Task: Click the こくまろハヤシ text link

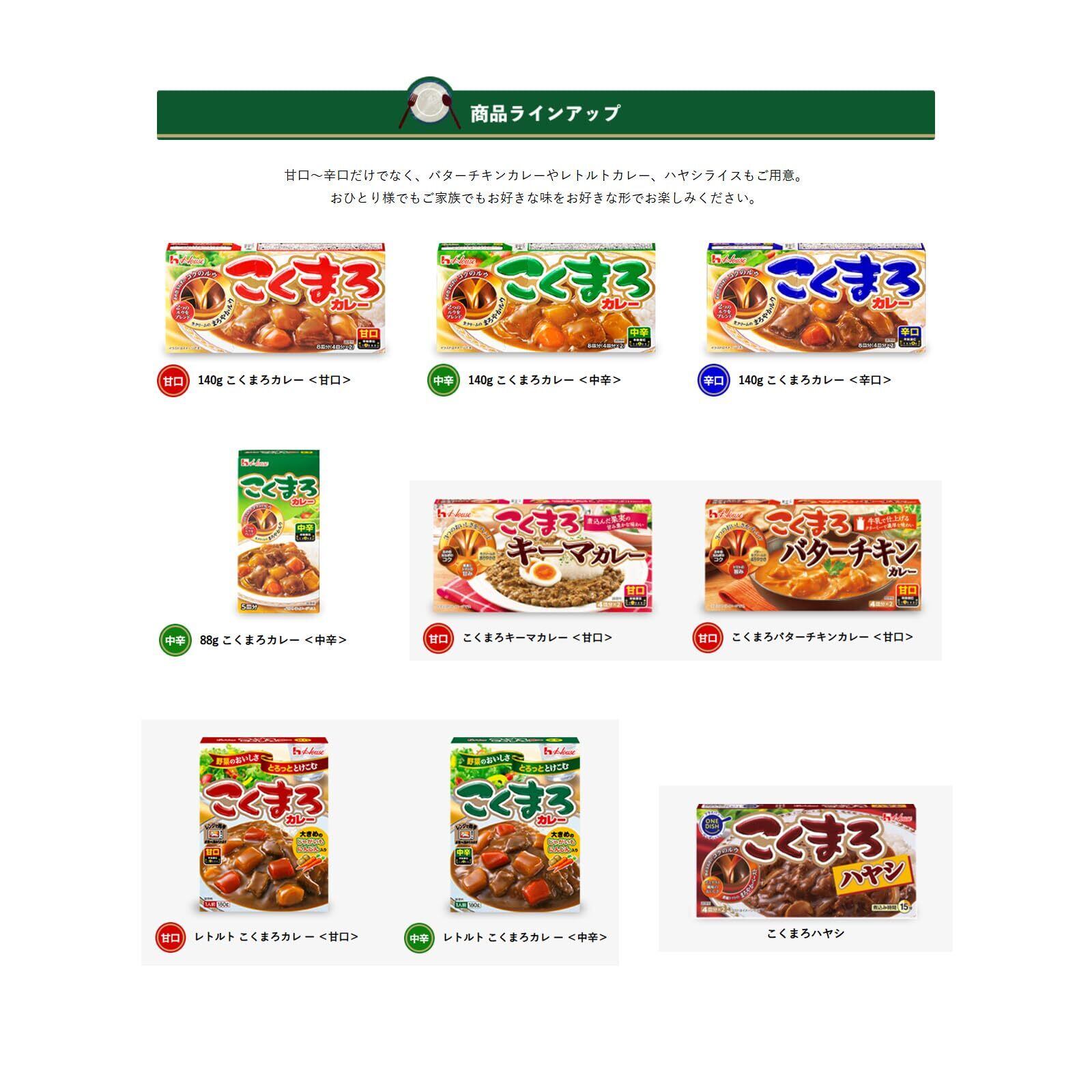Action: (806, 933)
